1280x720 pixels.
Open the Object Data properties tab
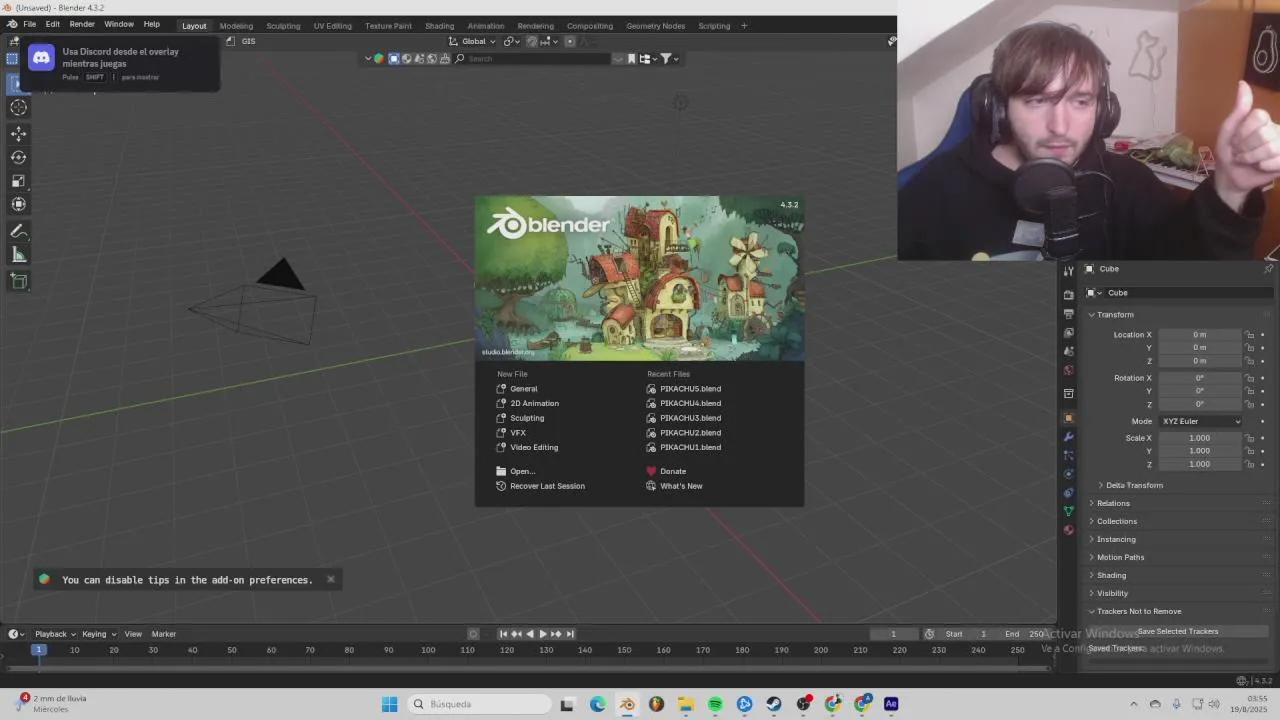[1068, 511]
